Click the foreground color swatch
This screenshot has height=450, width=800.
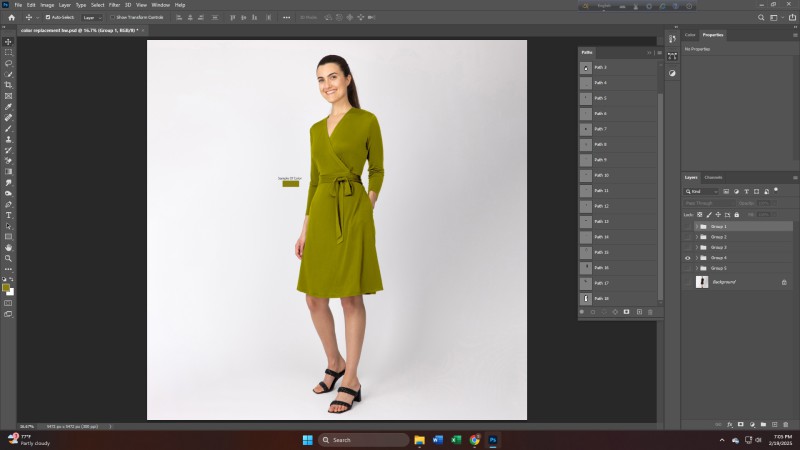tap(6, 287)
